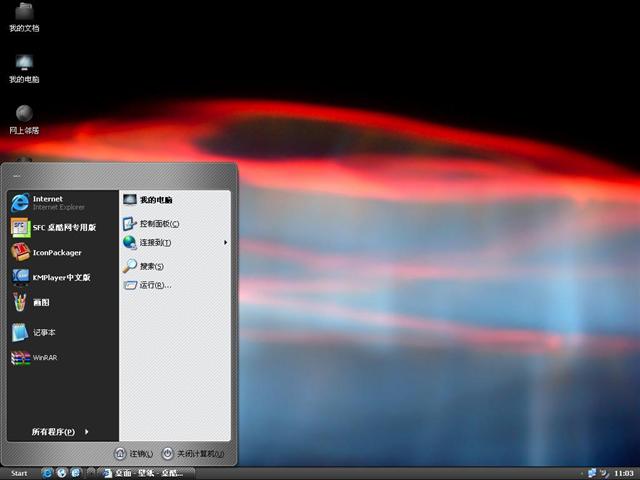640x480 pixels.
Task: Expand 所有程序(P) All Programs
Action: click(60, 431)
